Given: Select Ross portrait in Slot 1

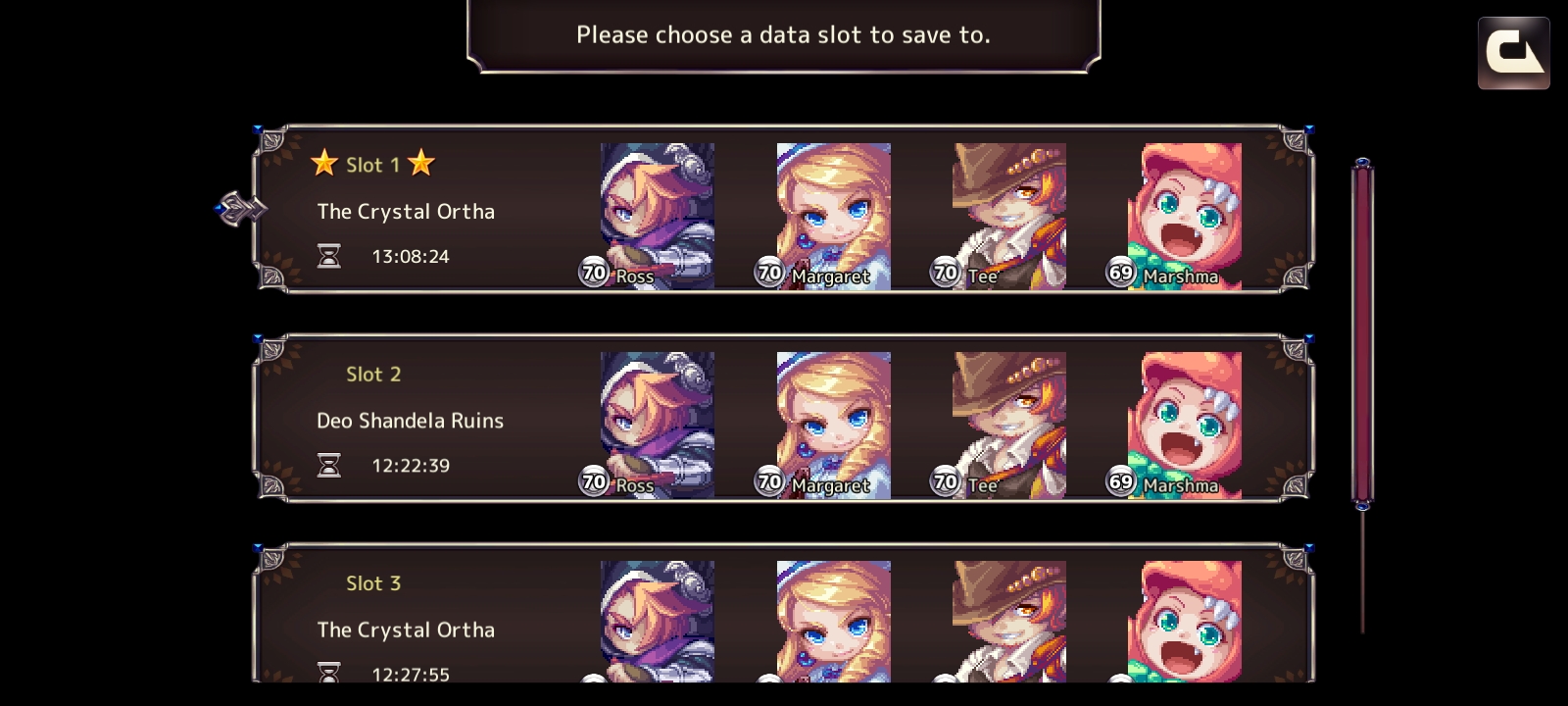Looking at the screenshot, I should coord(657,216).
